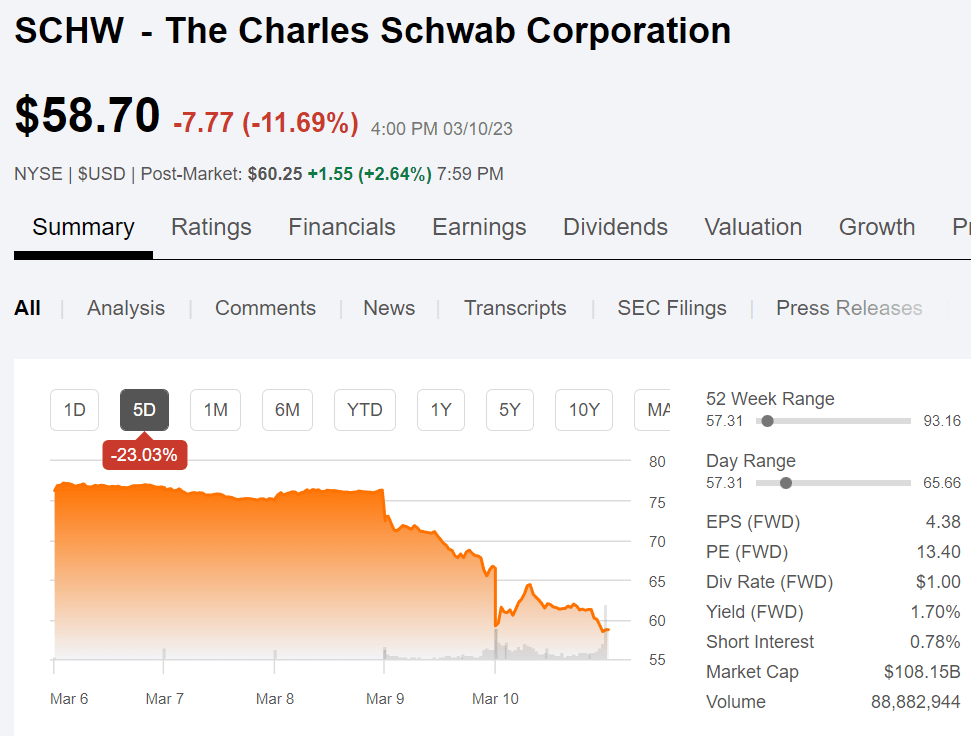Open the Transcripts filter

pos(515,308)
